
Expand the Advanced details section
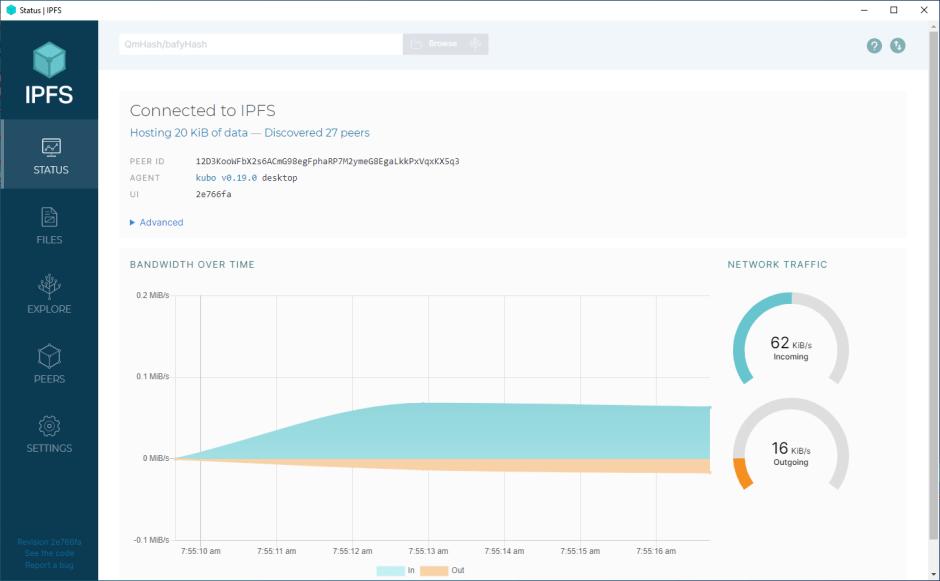156,222
